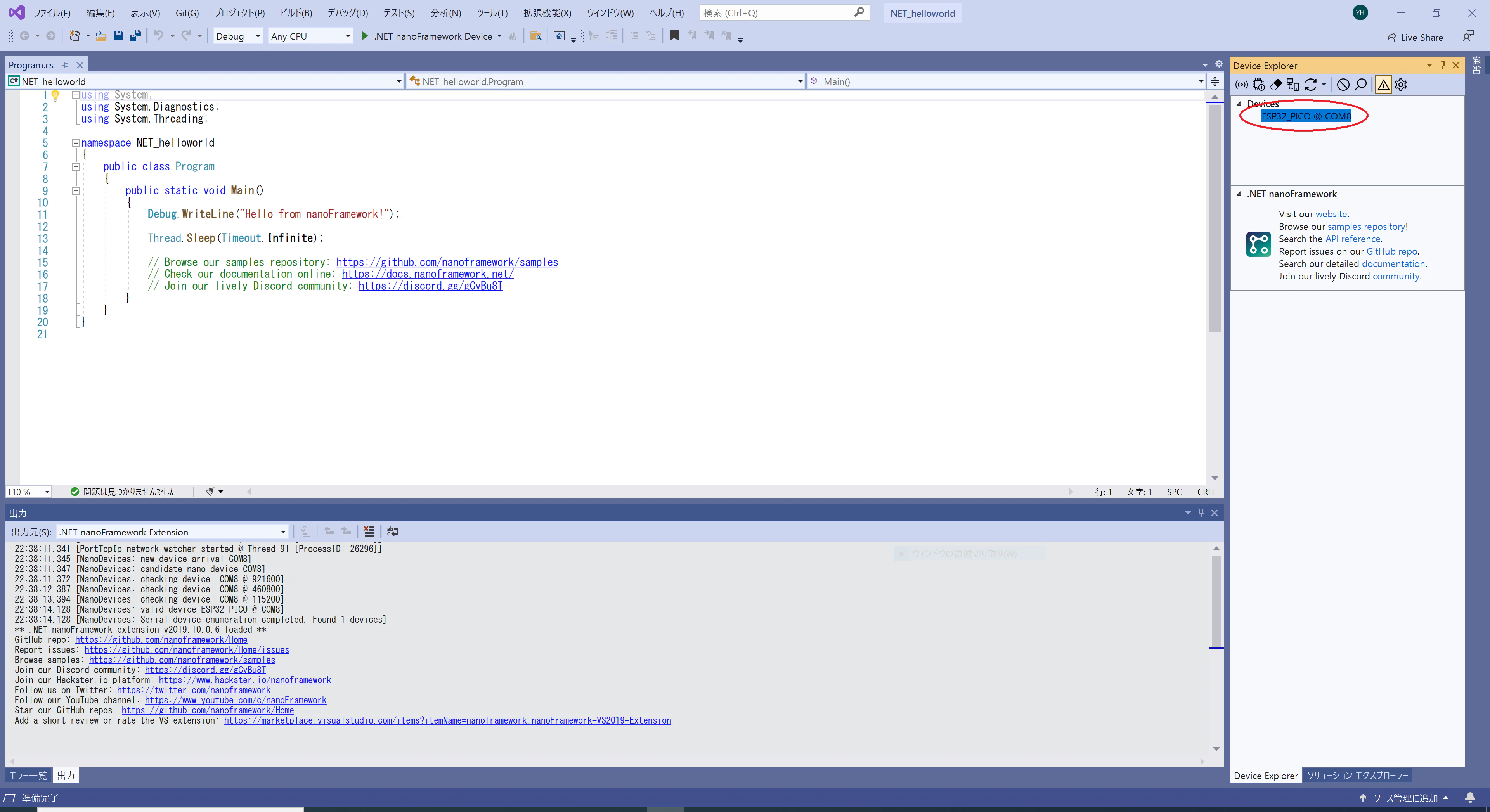
Task: Toggle word wrap in the output window
Action: [x=392, y=532]
